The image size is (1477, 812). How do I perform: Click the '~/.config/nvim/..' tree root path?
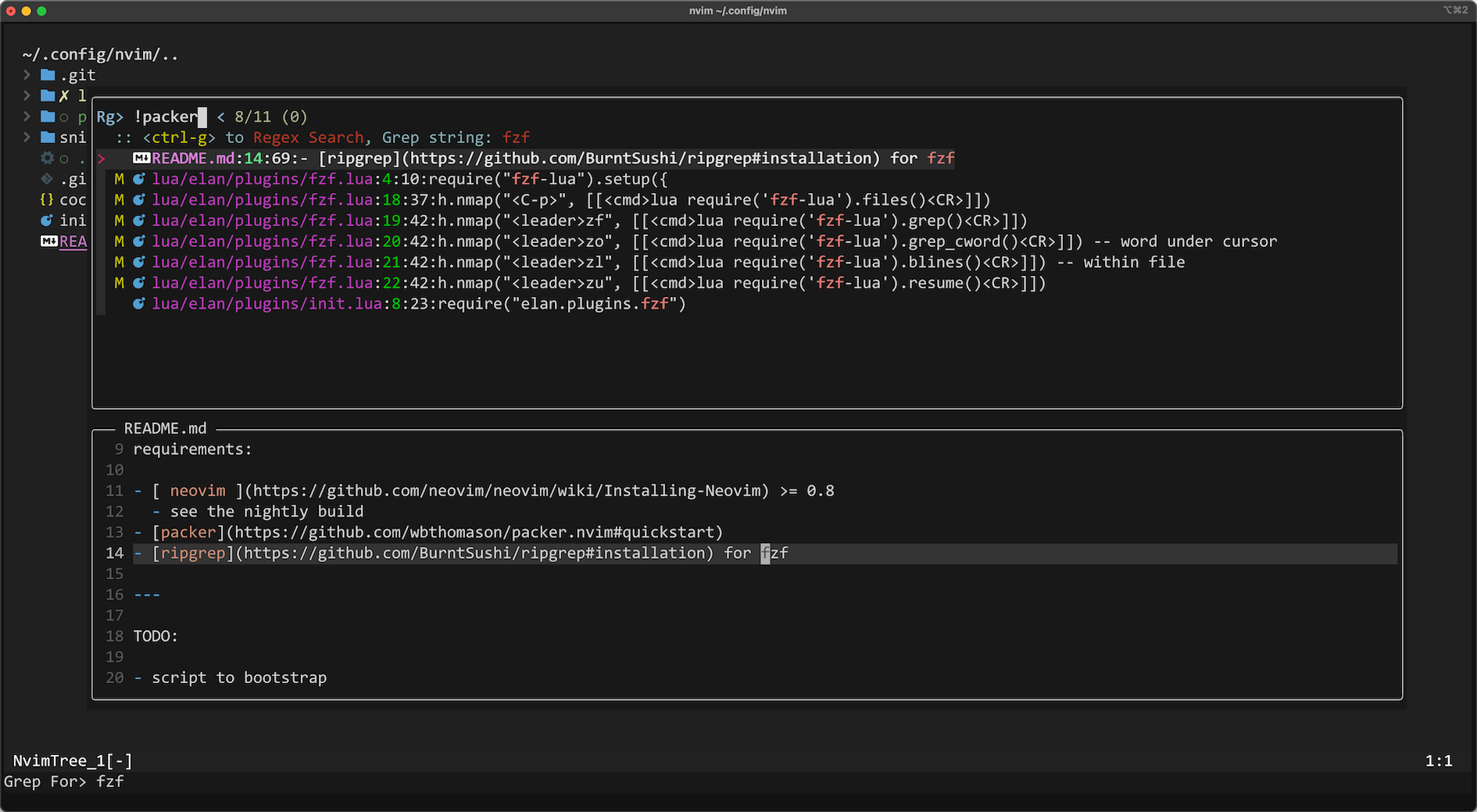100,55
